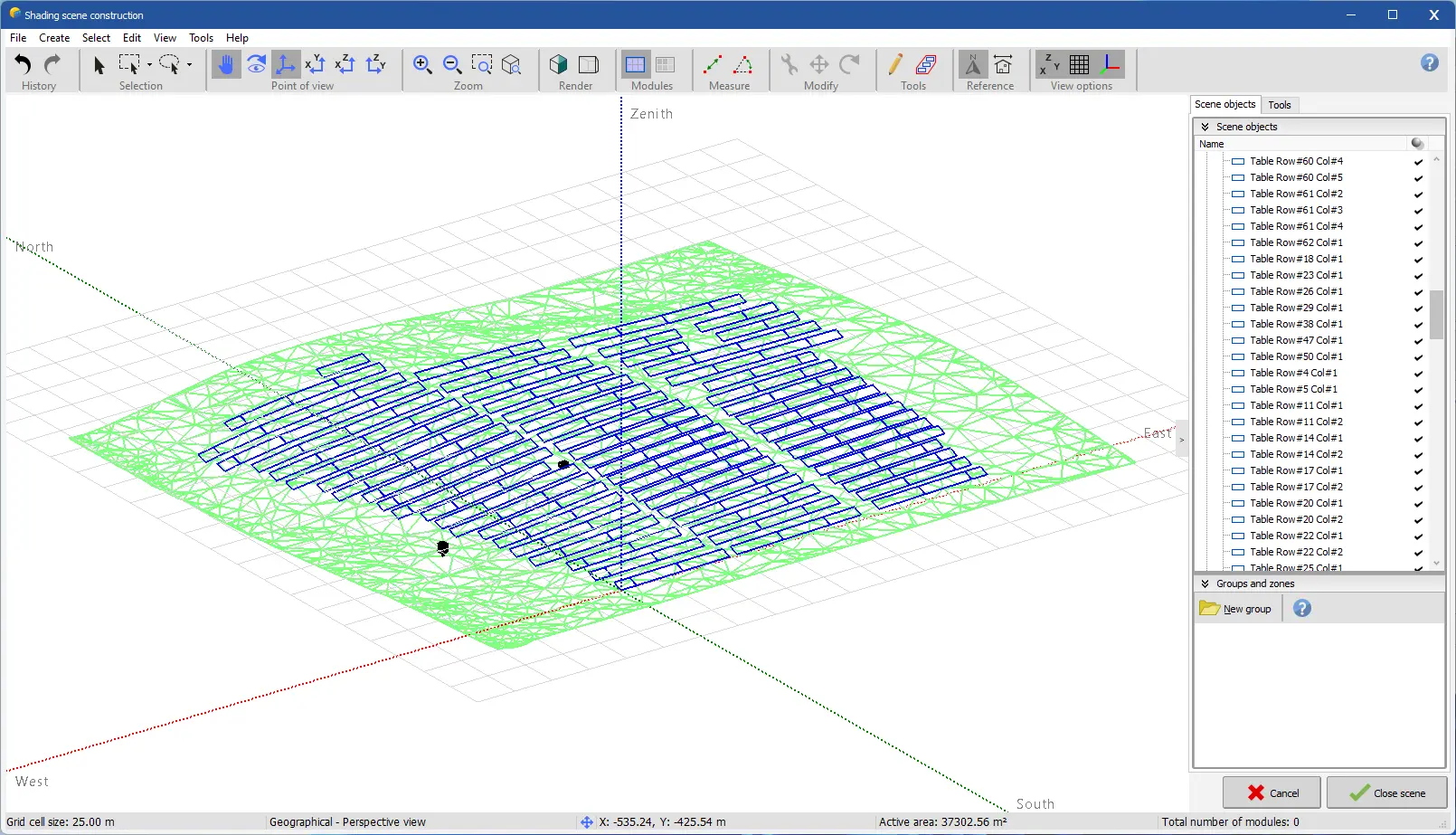The width and height of the screenshot is (1456, 835).
Task: Select the zoom to region tool
Action: point(482,64)
